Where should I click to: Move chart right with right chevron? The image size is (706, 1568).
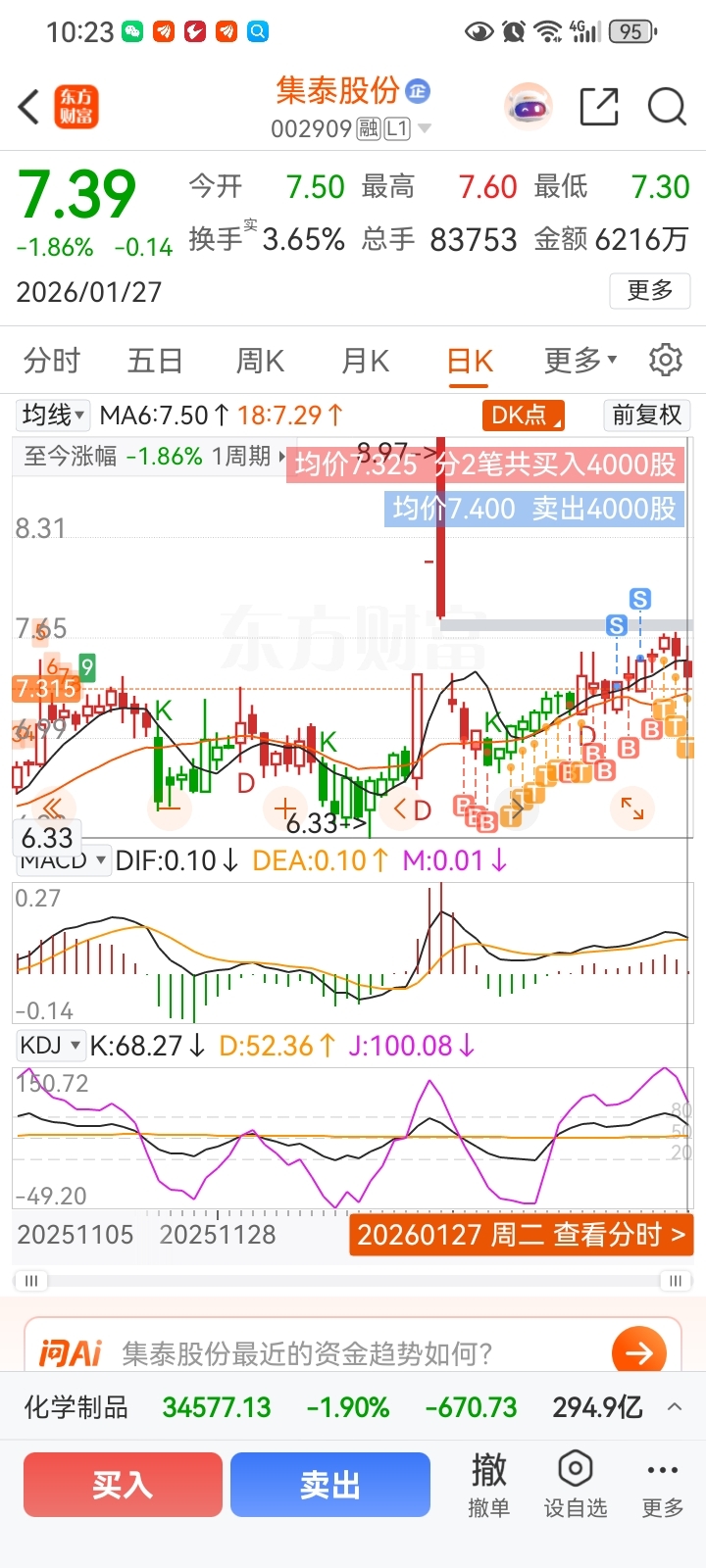[x=515, y=809]
